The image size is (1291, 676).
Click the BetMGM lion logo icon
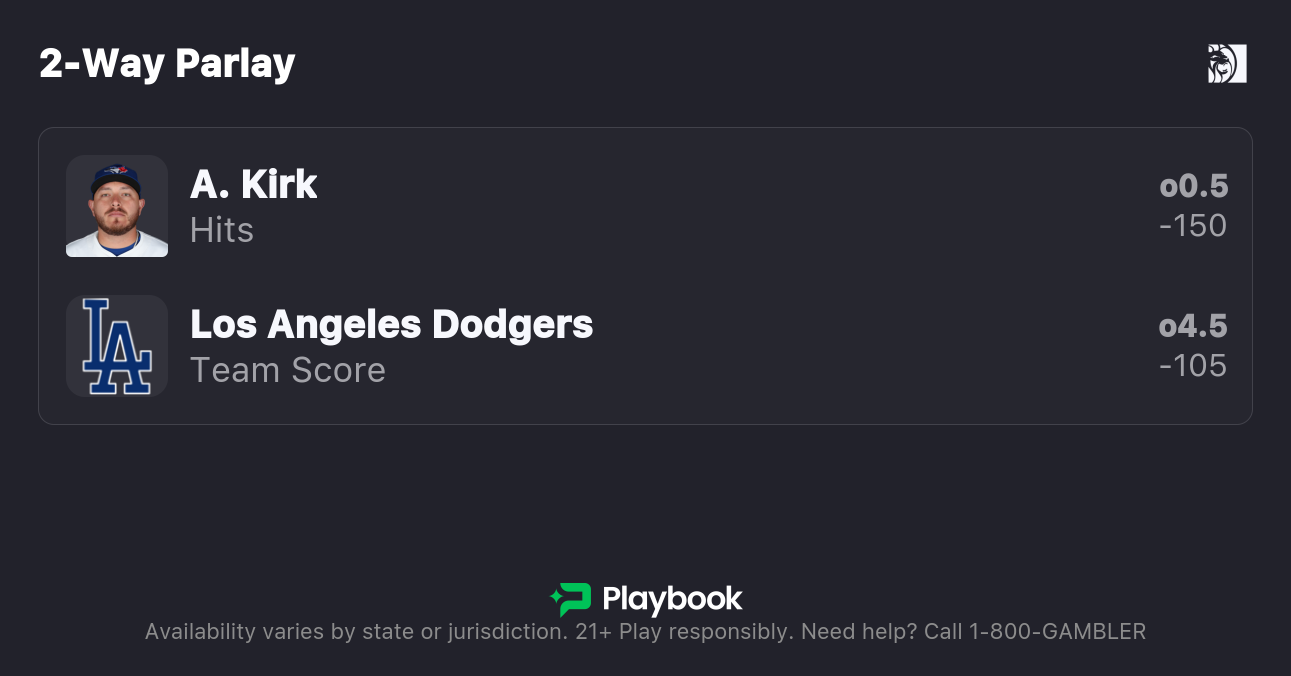[x=1227, y=64]
